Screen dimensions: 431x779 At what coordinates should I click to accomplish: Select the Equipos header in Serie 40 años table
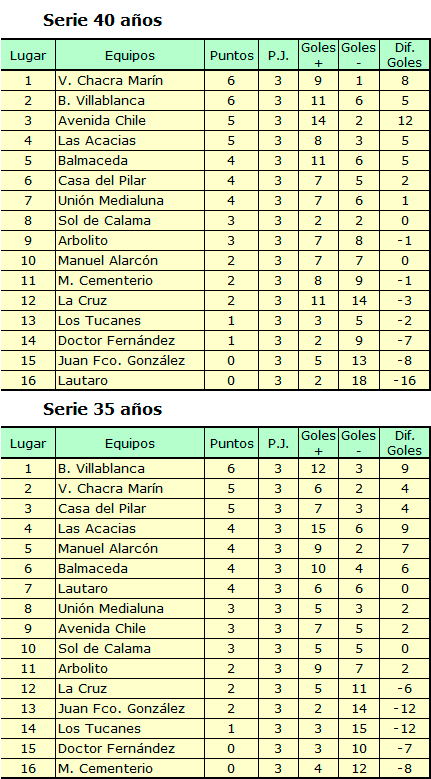(x=130, y=55)
